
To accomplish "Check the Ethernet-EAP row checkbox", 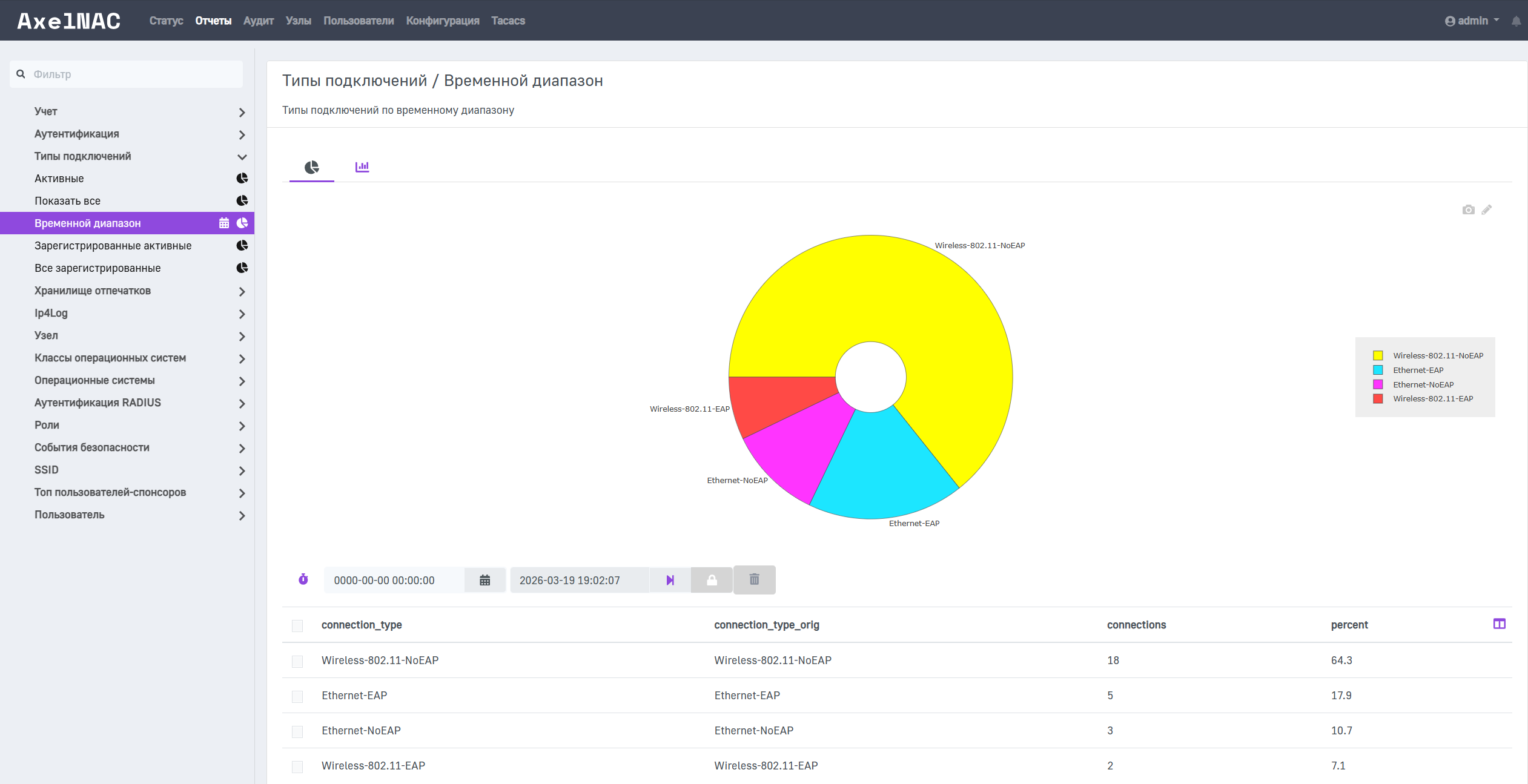I will (297, 696).
